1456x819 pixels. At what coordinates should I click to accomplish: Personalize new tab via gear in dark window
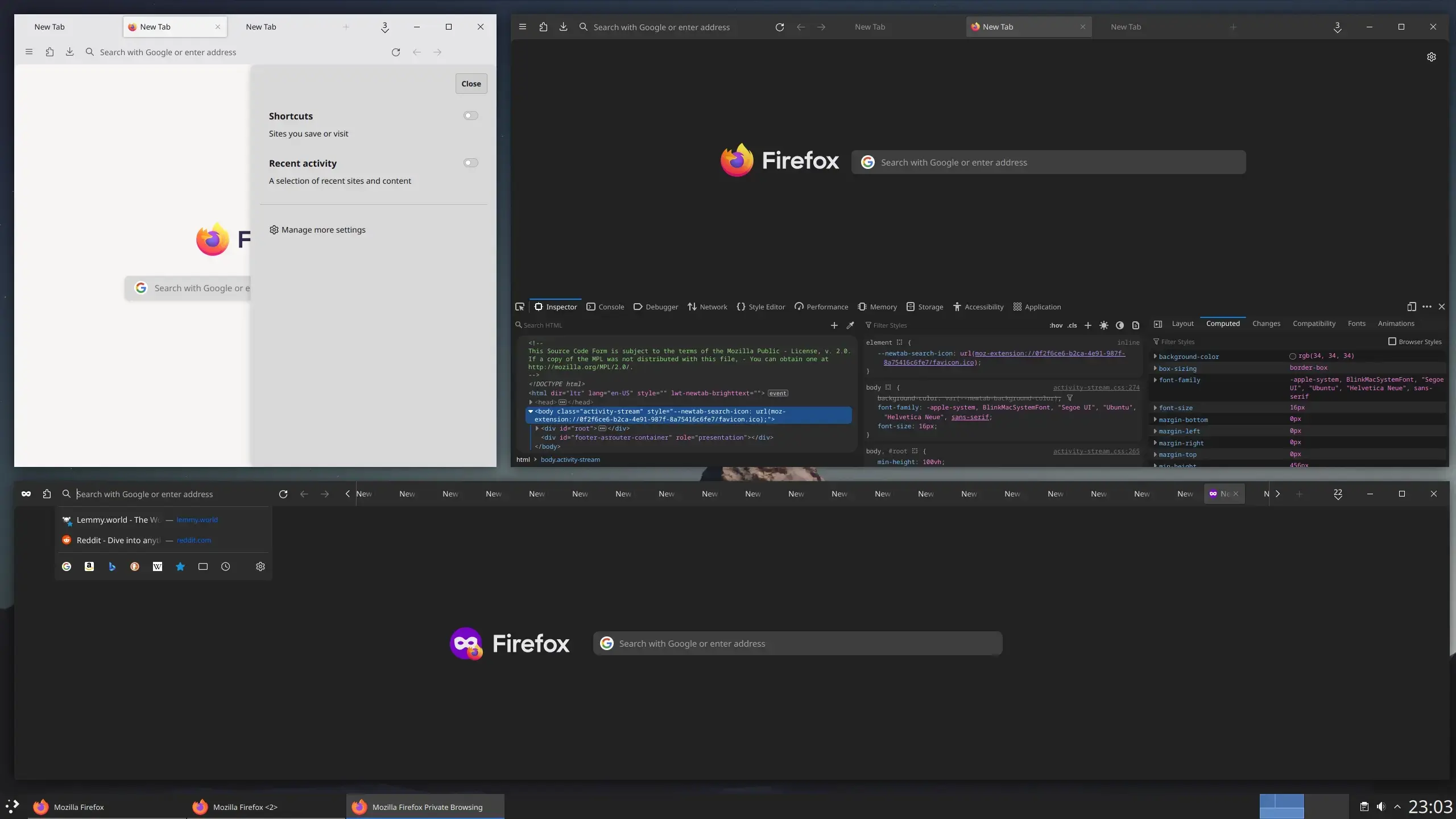[x=1432, y=57]
